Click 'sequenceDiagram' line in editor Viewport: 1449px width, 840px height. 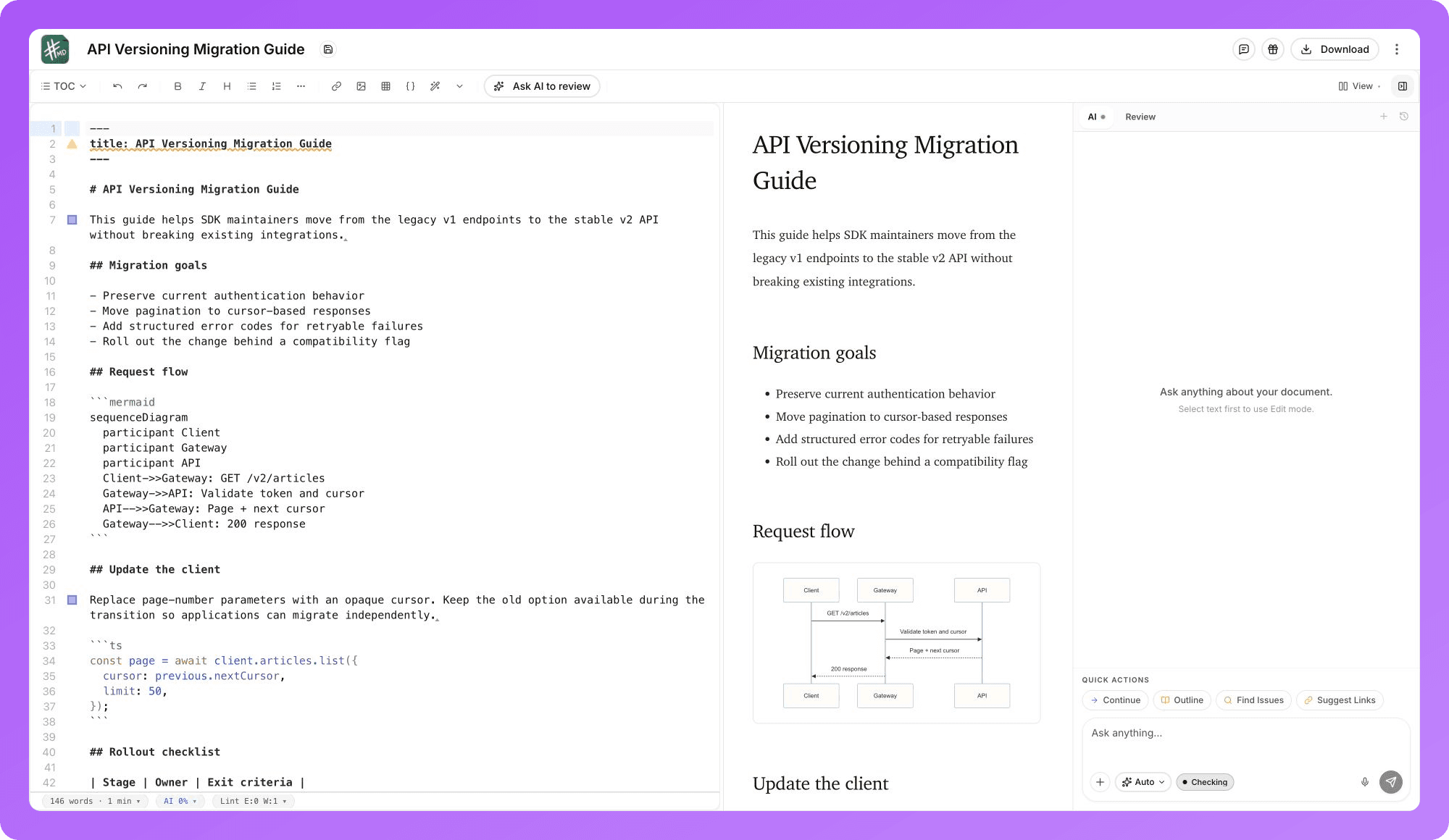[139, 418]
